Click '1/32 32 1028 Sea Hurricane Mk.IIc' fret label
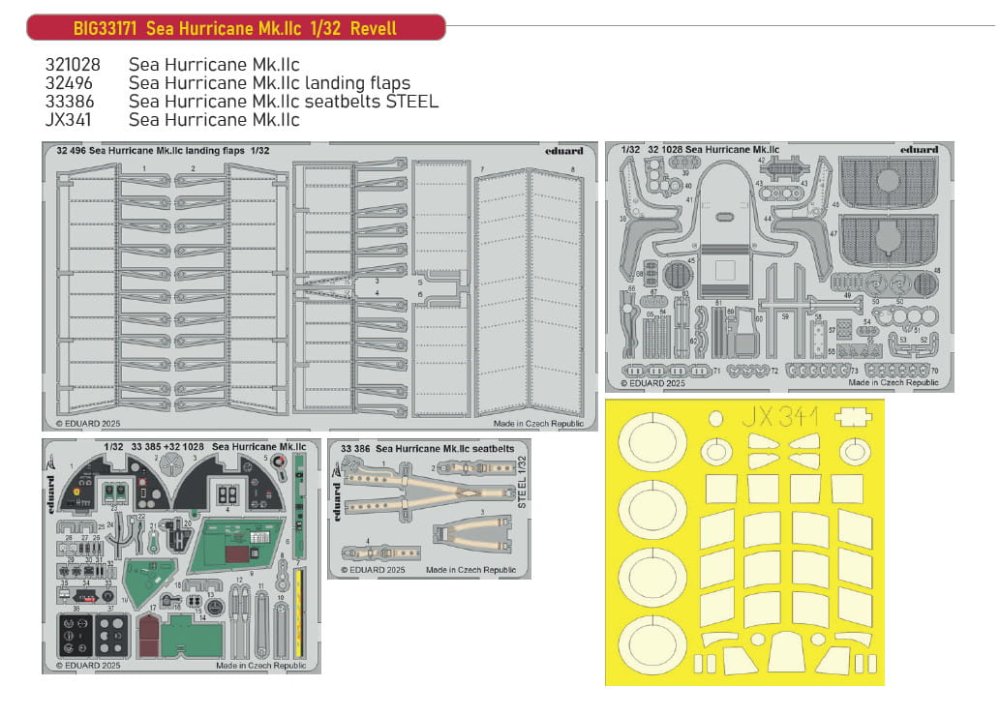Image resolution: width=1000 pixels, height=716 pixels. pyautogui.click(x=700, y=149)
